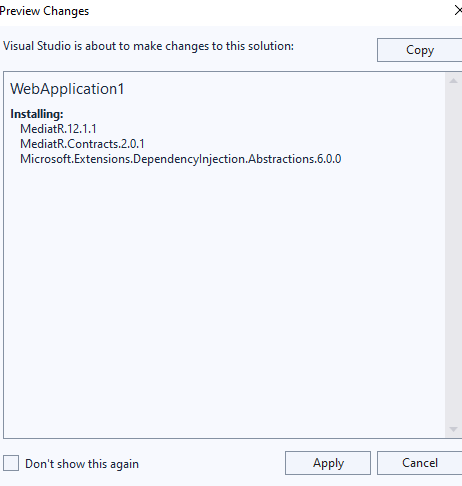Apply the pending package changes
The image size is (462, 486).
(328, 463)
